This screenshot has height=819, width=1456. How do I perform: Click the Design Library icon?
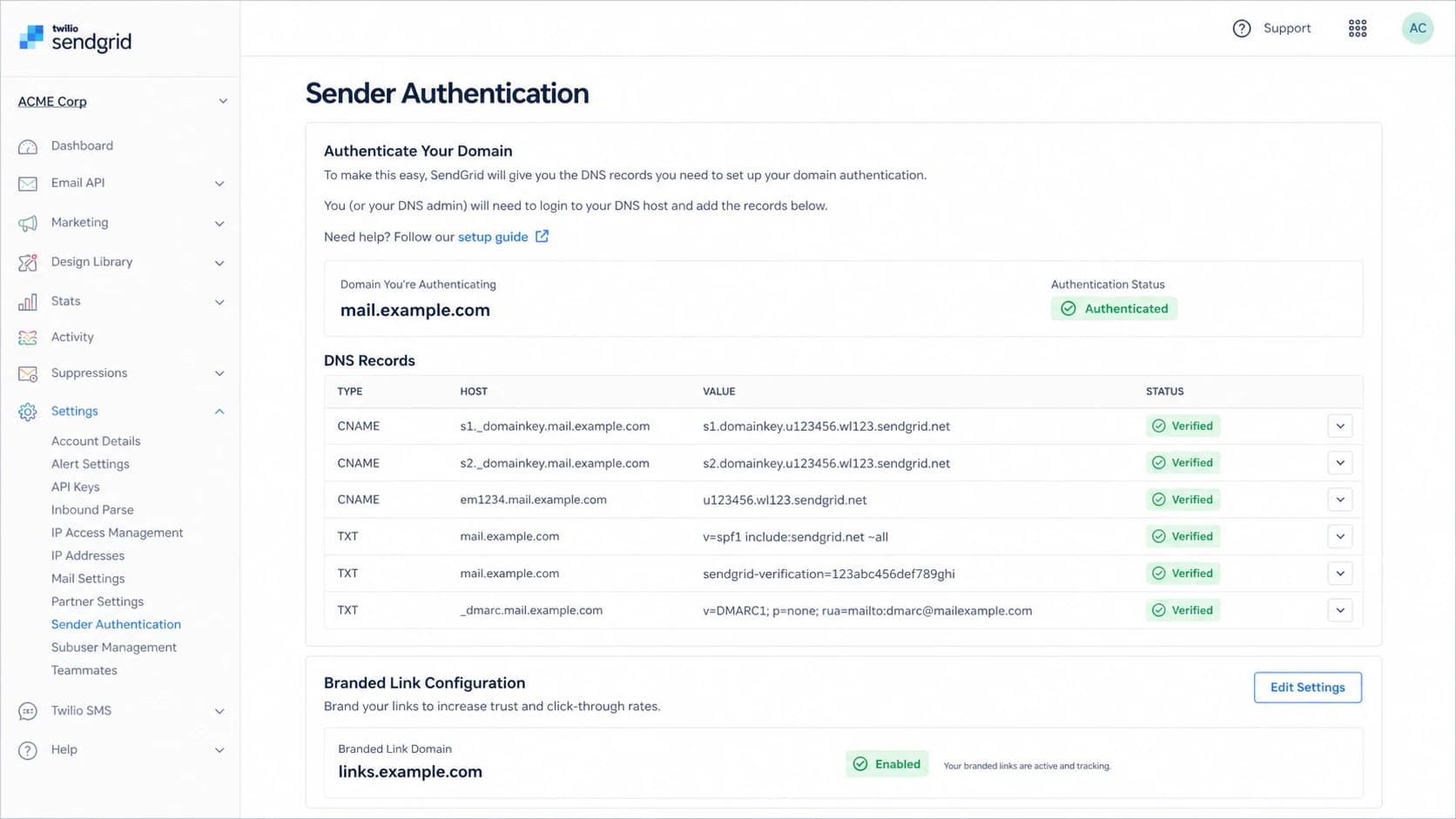pyautogui.click(x=28, y=262)
